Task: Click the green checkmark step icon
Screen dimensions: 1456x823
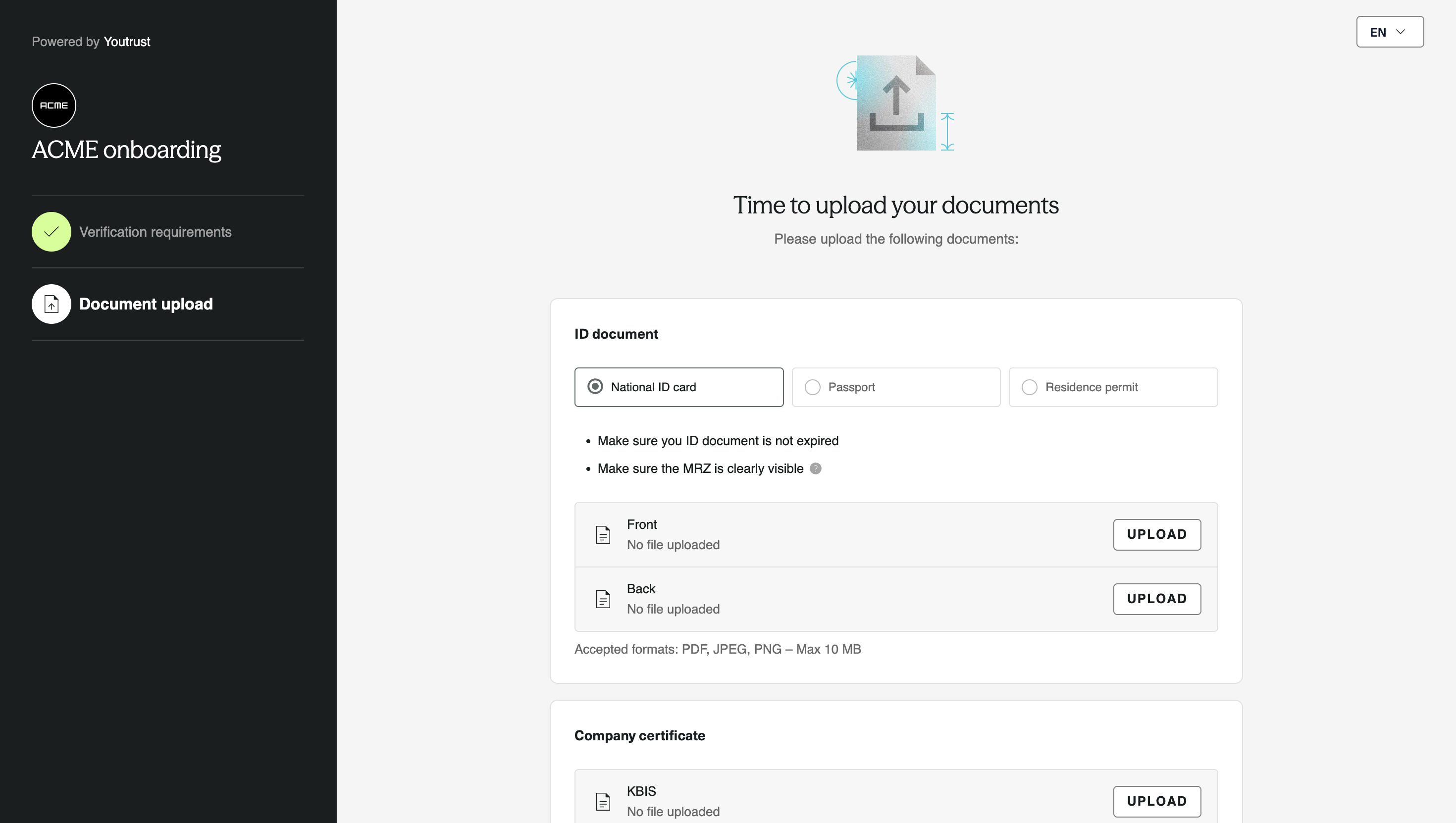Action: 52,232
